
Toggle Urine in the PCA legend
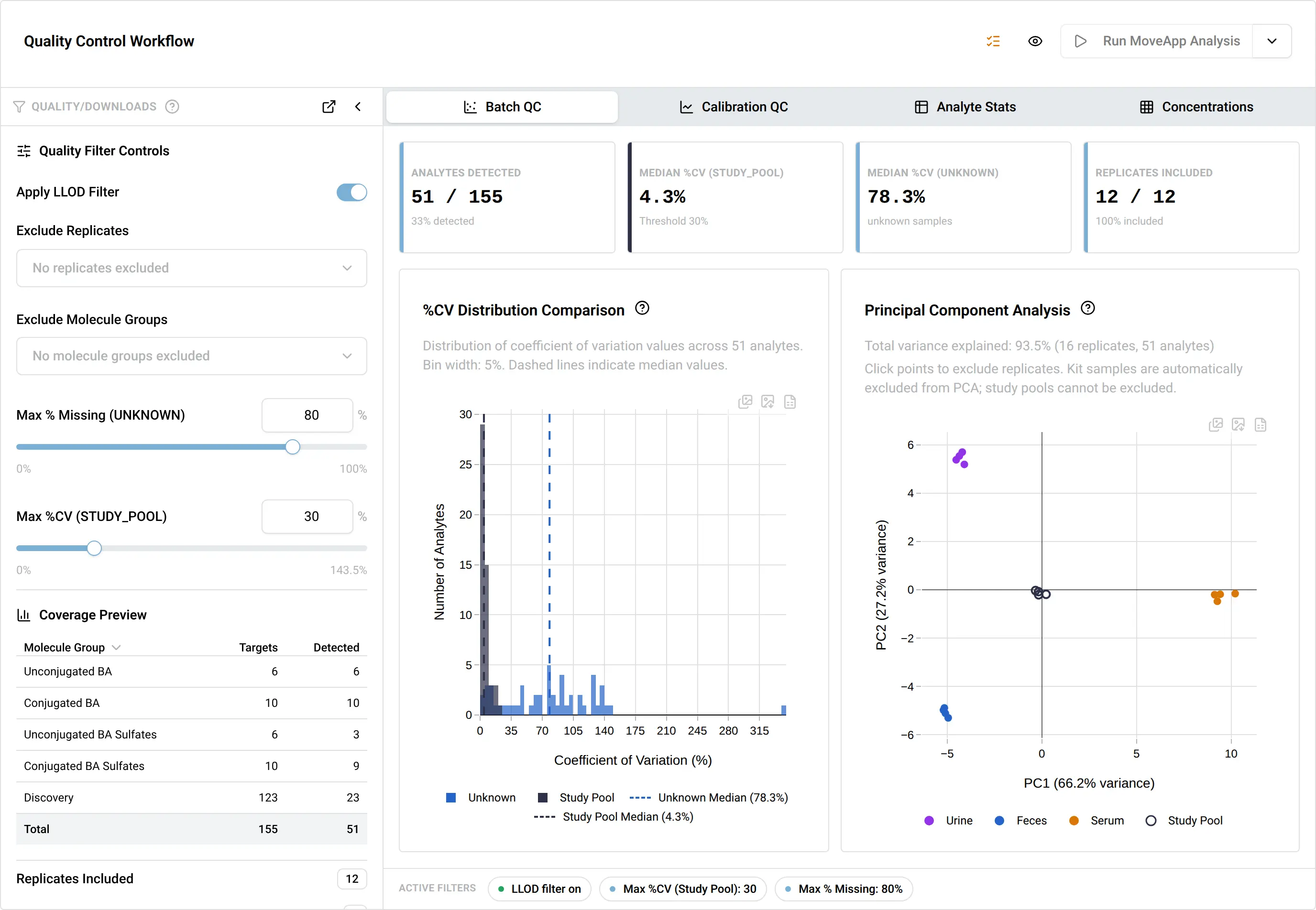click(948, 821)
